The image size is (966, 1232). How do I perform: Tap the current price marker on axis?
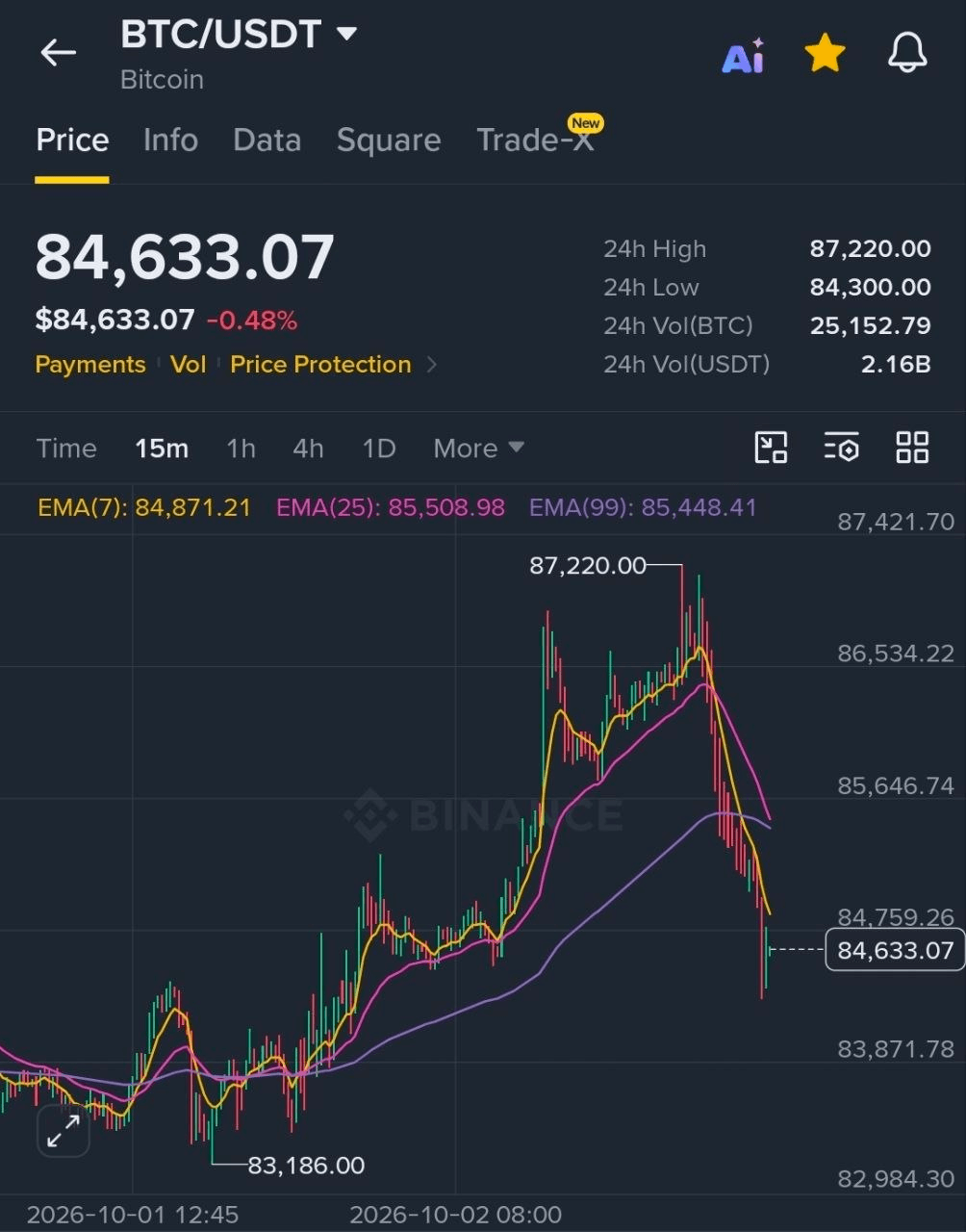894,951
